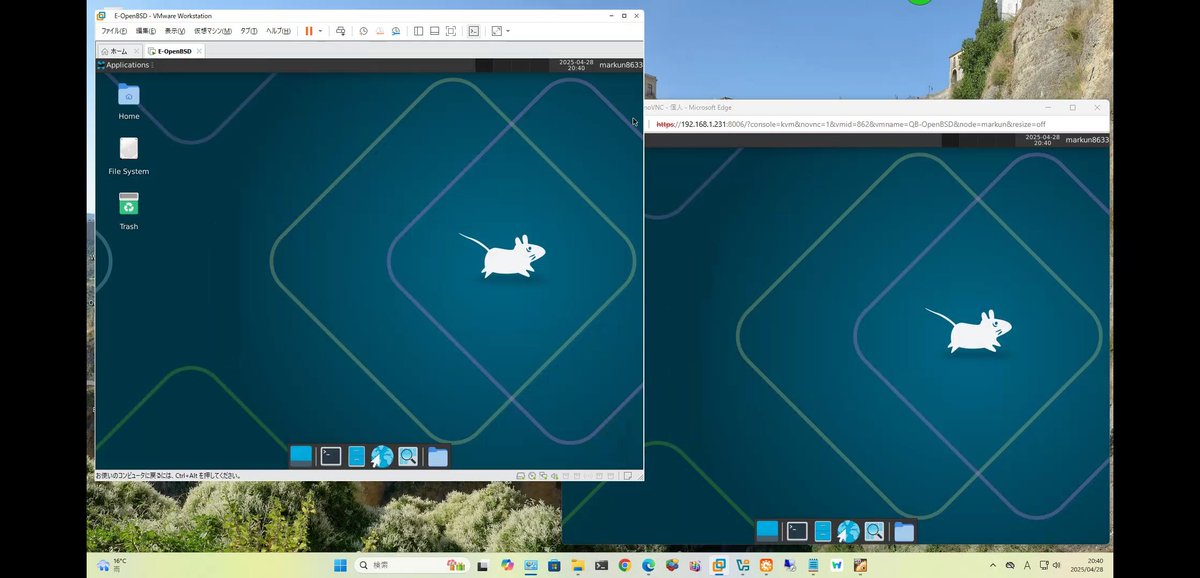Enter full screen mode icon in VMware
The height and width of the screenshot is (578, 1200).
click(x=451, y=31)
